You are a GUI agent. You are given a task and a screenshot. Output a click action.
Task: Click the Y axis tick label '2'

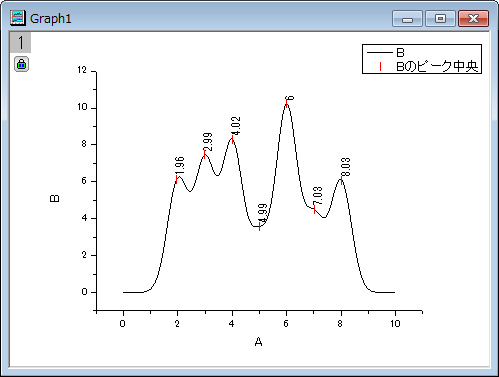(84, 255)
